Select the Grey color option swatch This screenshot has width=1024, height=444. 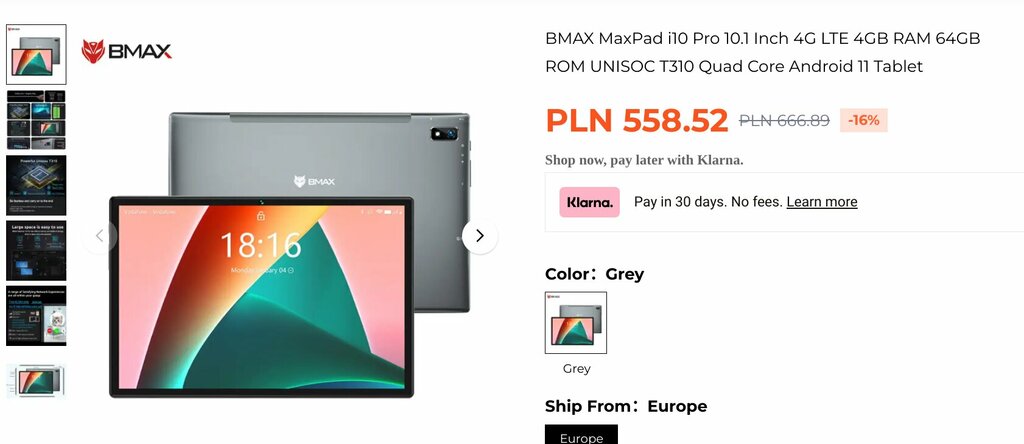pos(576,323)
